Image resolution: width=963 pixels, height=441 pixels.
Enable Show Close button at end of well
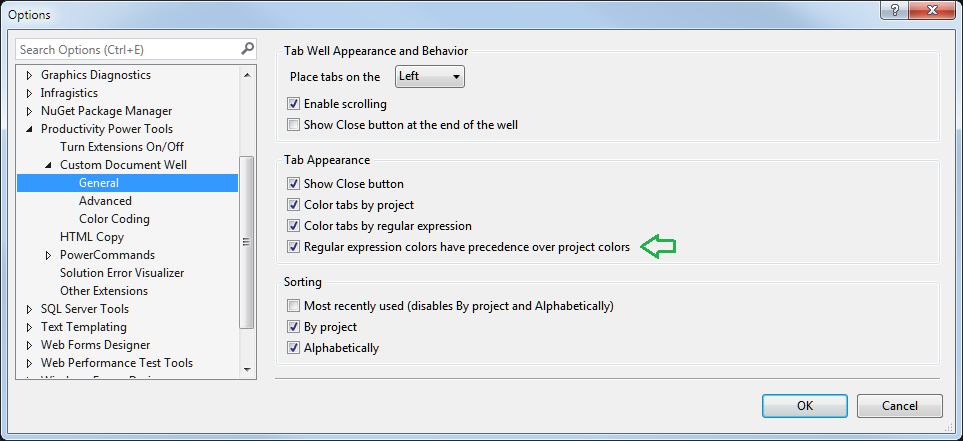pos(293,125)
